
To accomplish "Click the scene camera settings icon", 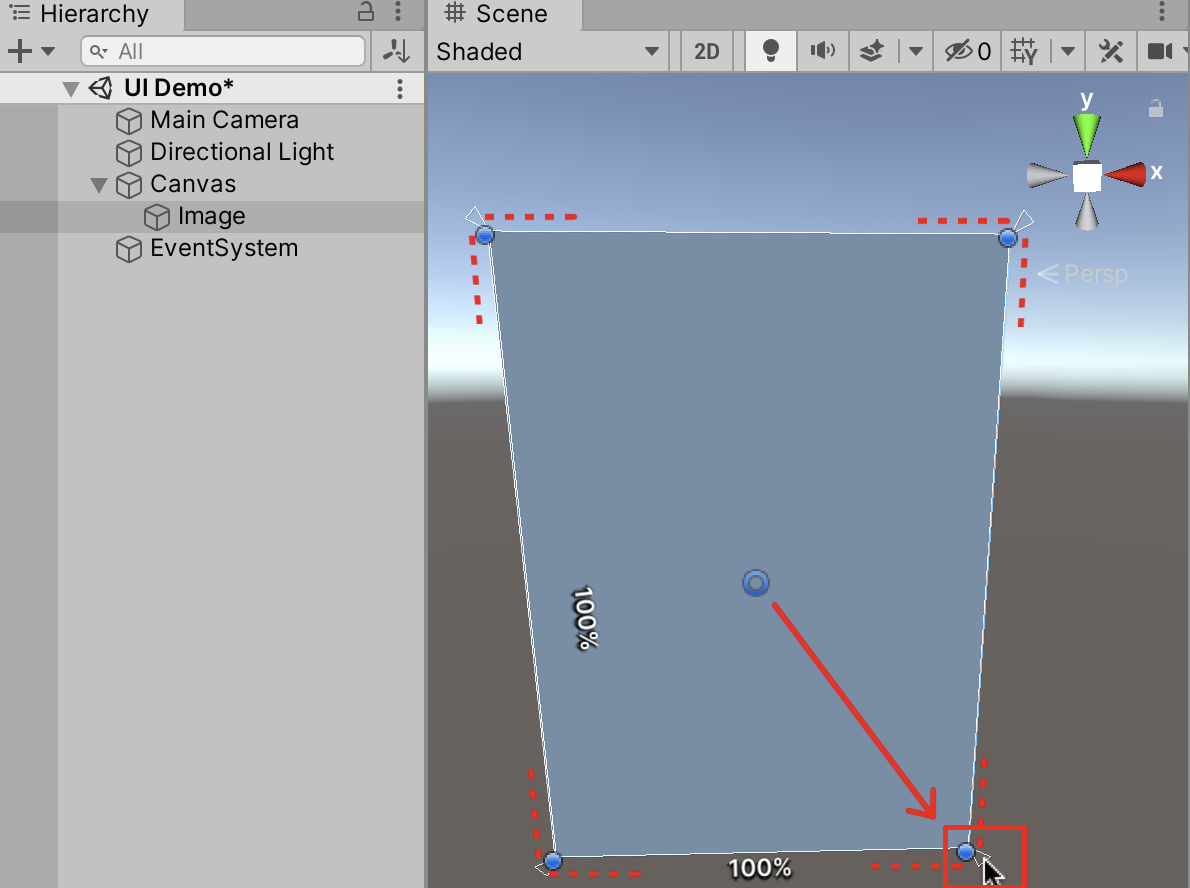I will coord(1160,51).
